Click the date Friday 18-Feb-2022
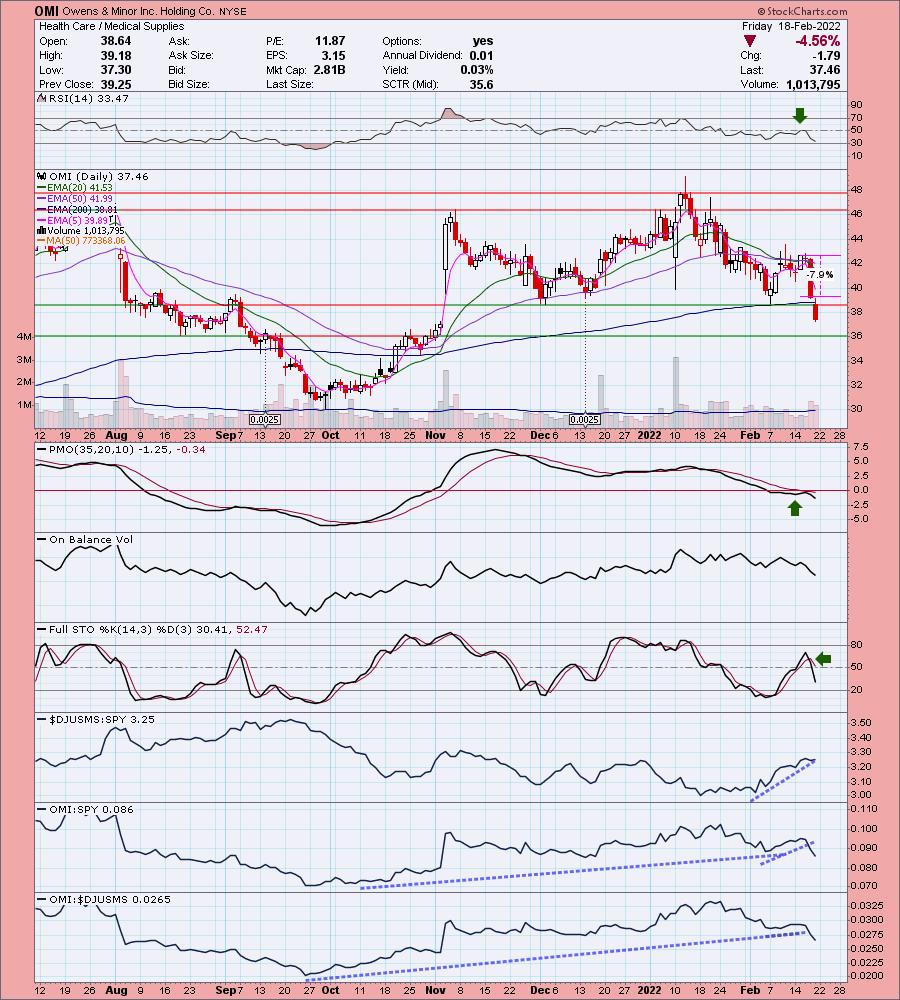Viewport: 900px width, 1000px height. click(x=791, y=26)
